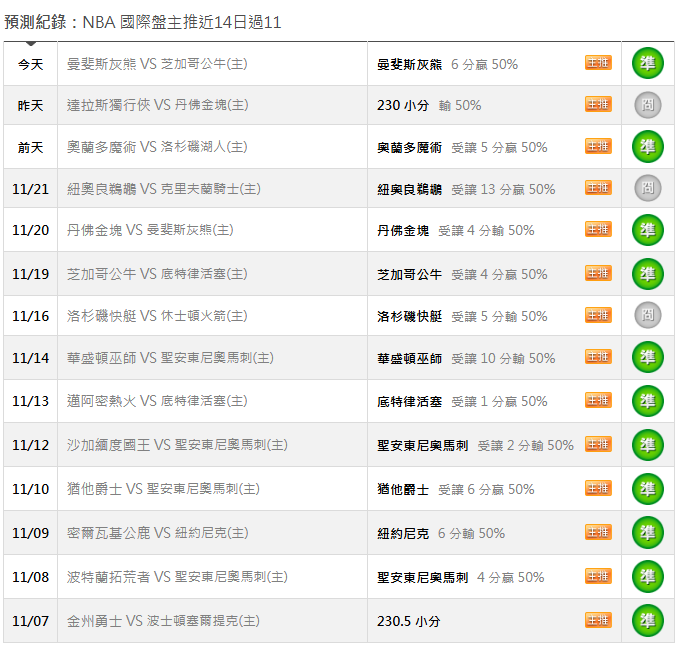Open matchup 波特蘭拓荒者 VS 聖安東尼奧馬刺(主)
The width and height of the screenshot is (680, 645).
tap(177, 577)
